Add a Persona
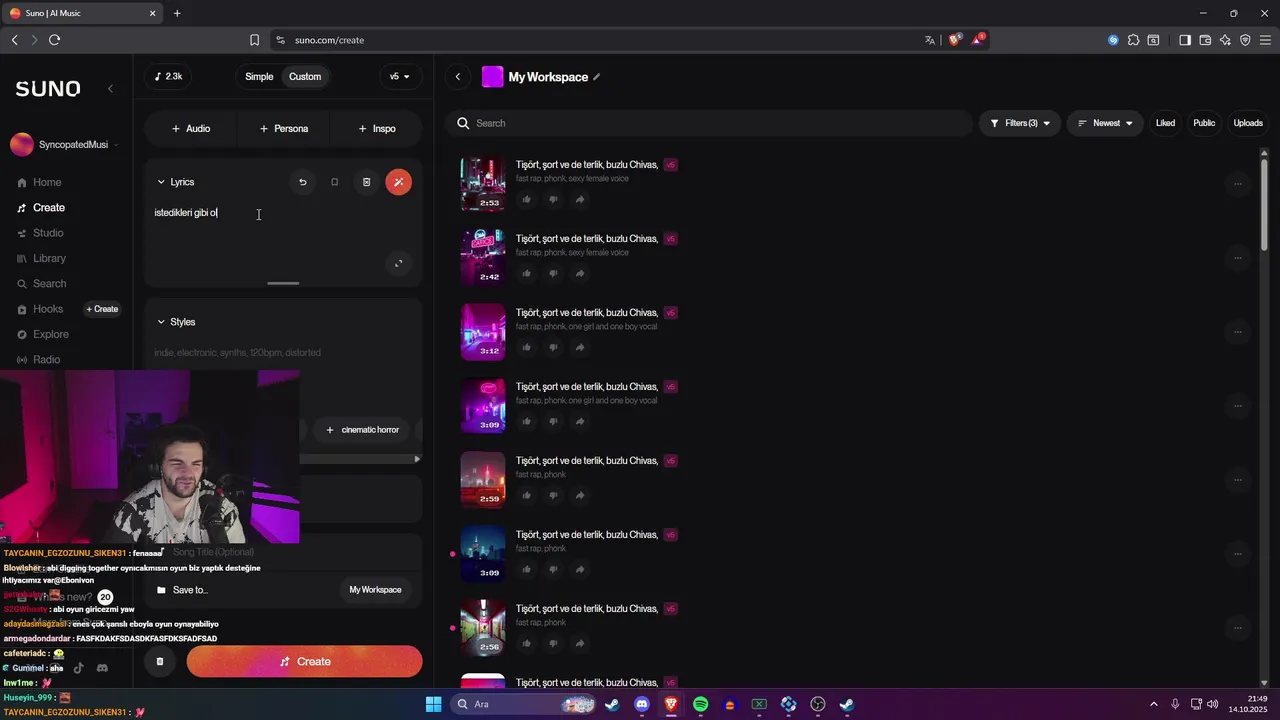Image resolution: width=1280 pixels, height=720 pixels. [284, 129]
